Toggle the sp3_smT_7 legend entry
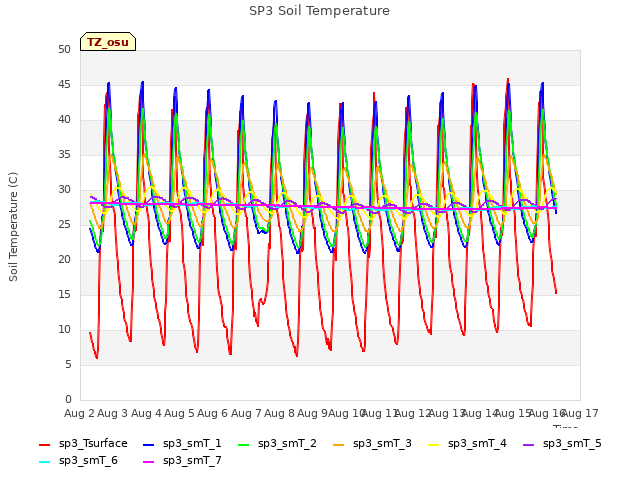The height and width of the screenshot is (480, 640). [182, 460]
